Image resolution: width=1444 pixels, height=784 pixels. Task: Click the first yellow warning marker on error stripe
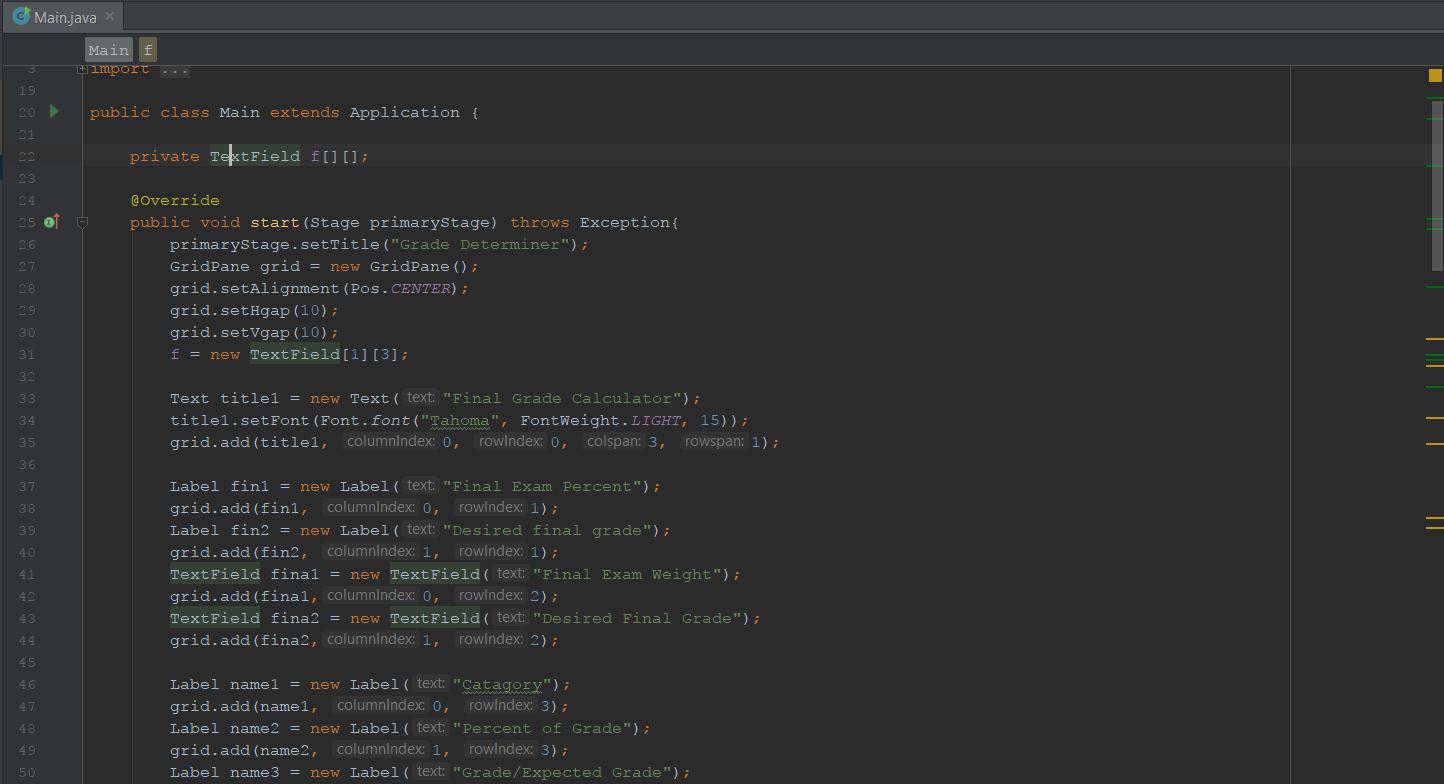(1435, 339)
